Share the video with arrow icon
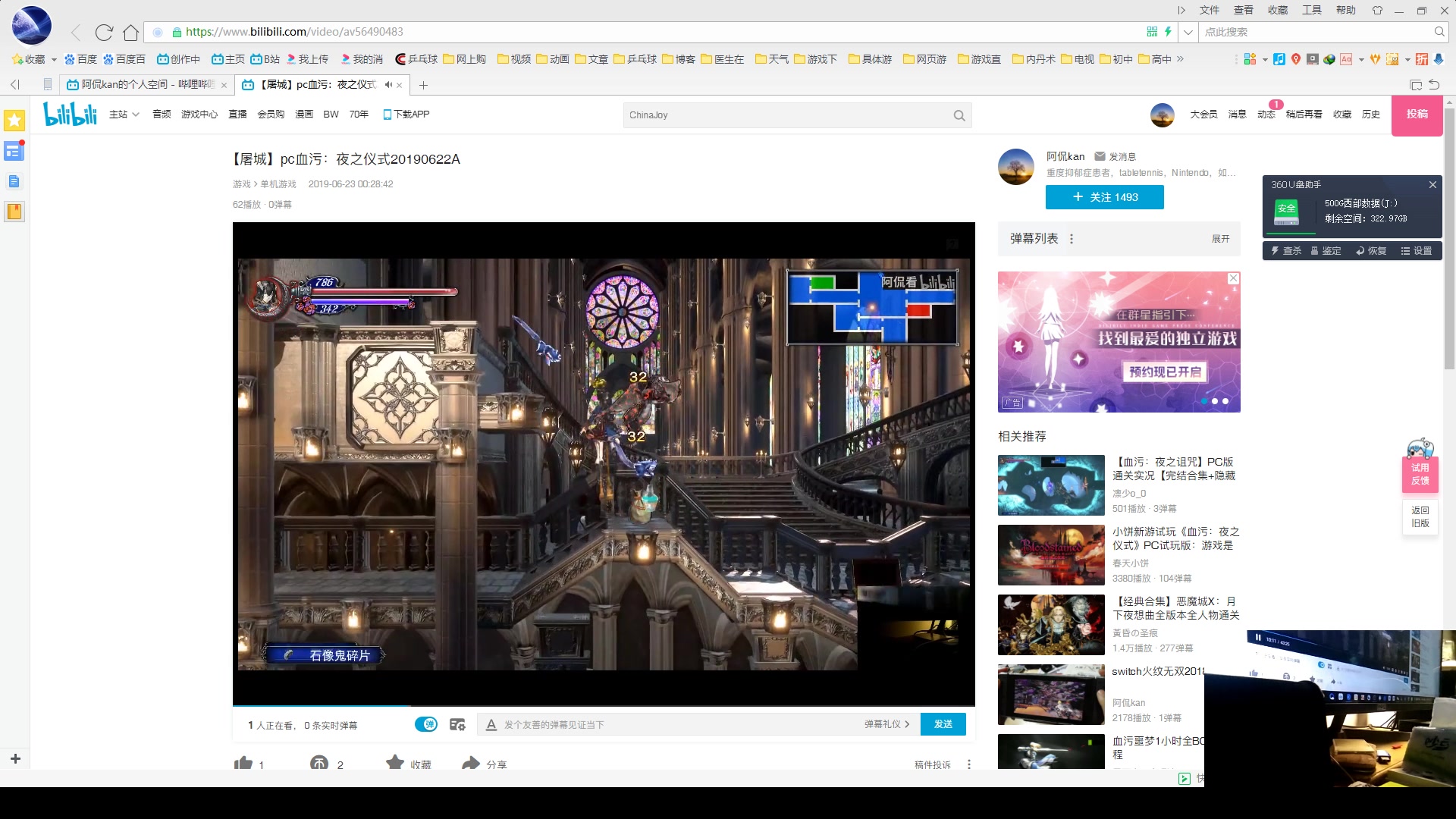The height and width of the screenshot is (819, 1456). tap(471, 764)
